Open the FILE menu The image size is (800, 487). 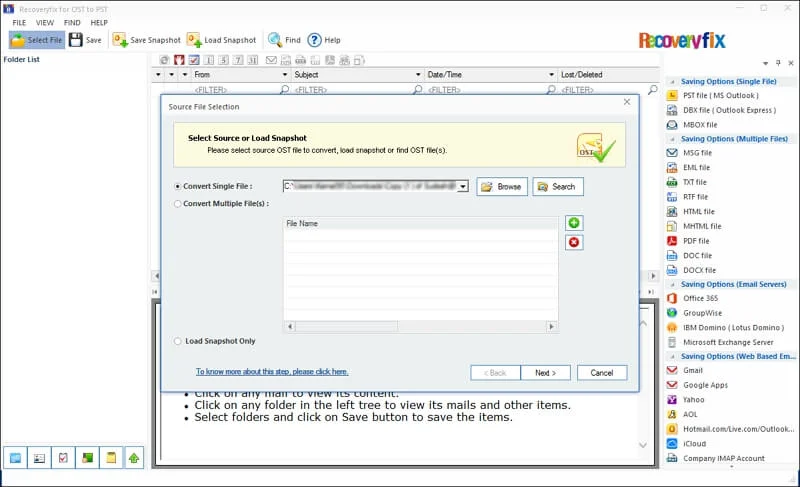(19, 22)
